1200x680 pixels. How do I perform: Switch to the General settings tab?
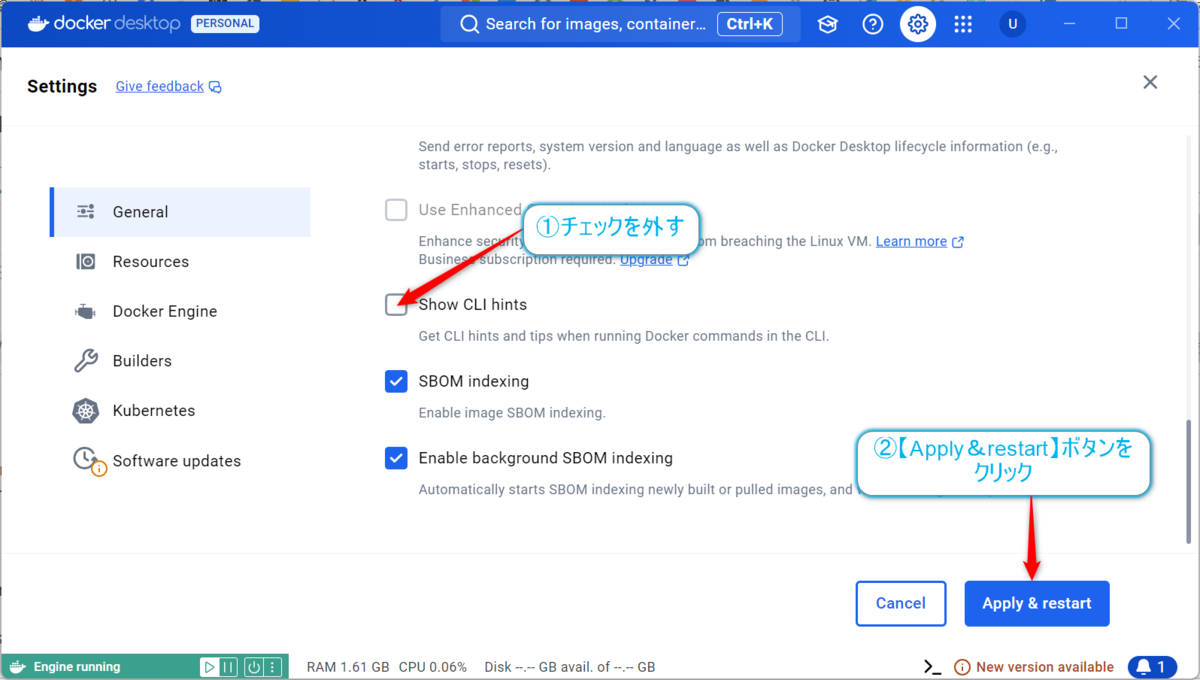[x=140, y=212]
